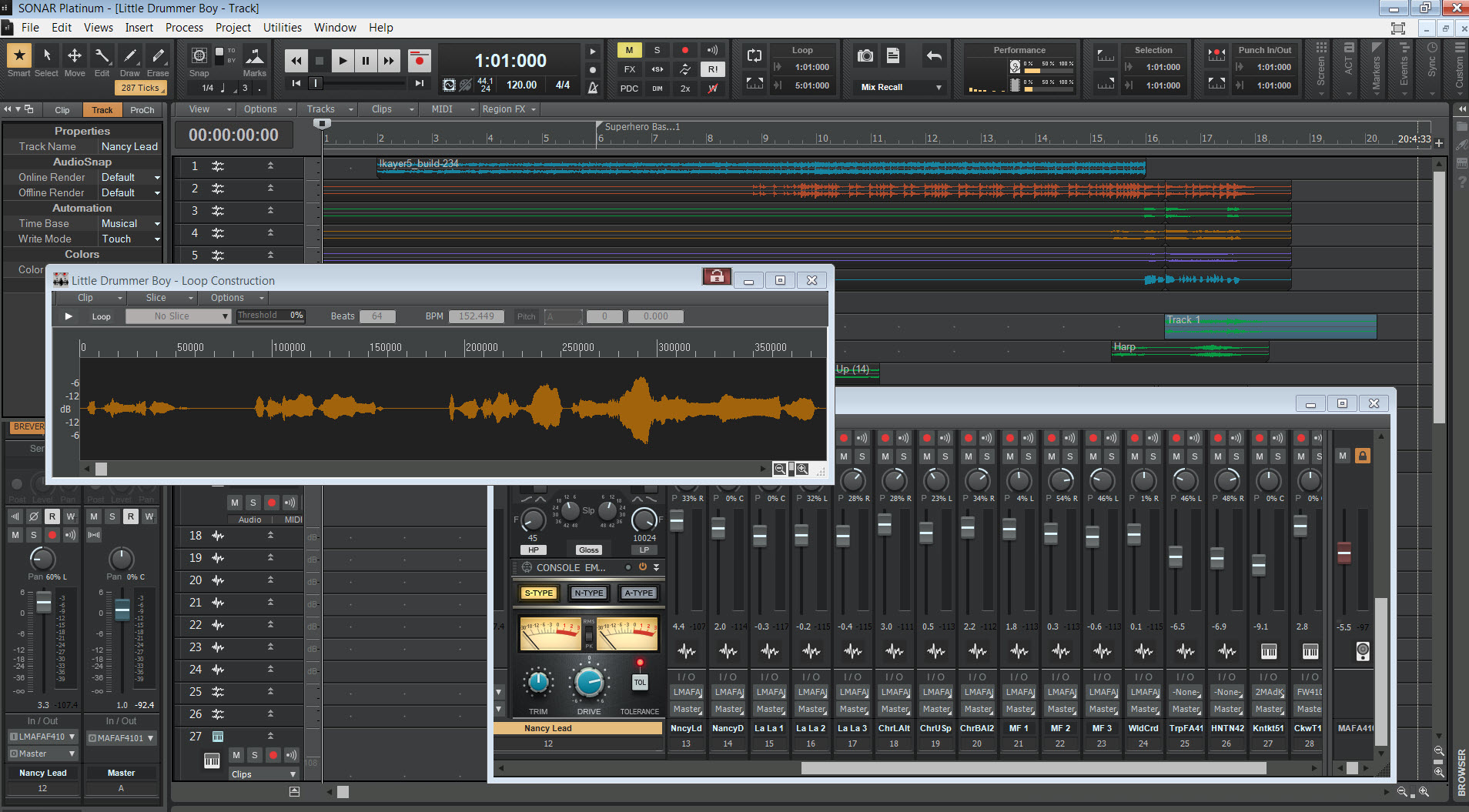The height and width of the screenshot is (812, 1469).
Task: Open LMAFAF410 input dropdown in inspector
Action: point(42,737)
